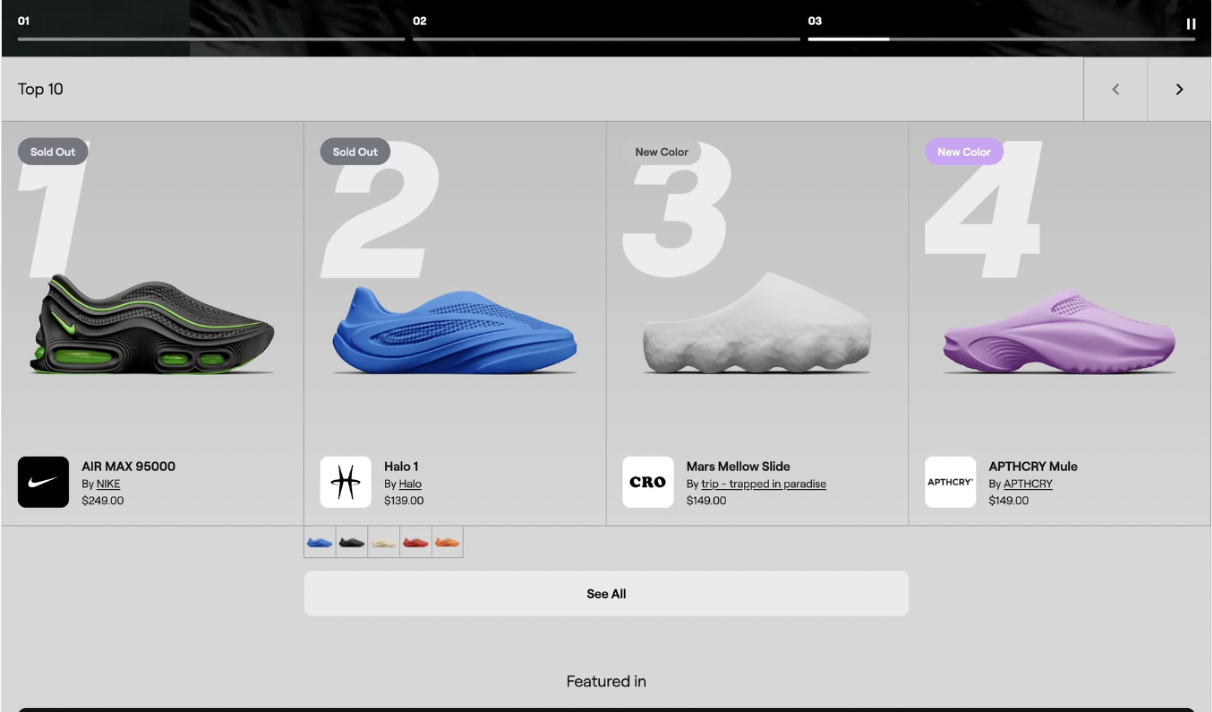Open the trip - trapped in paradise link
This screenshot has height=712, width=1212.
(x=763, y=484)
